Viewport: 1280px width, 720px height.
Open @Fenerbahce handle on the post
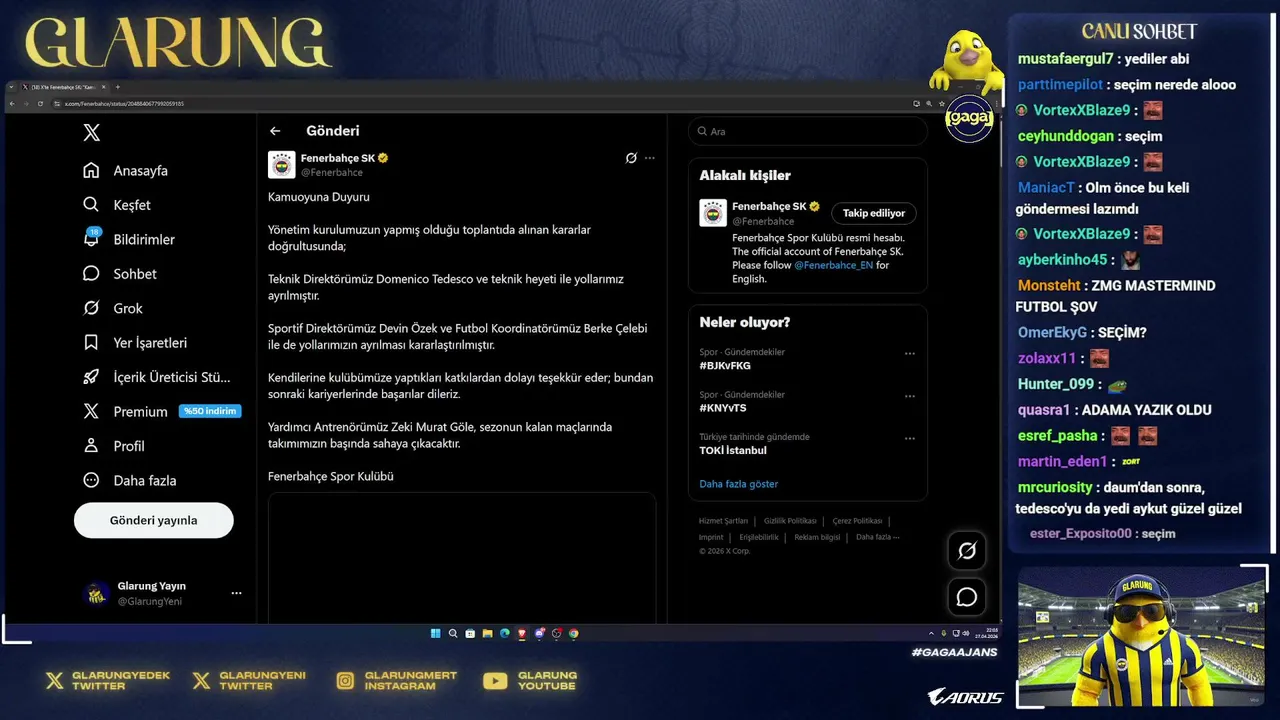(x=332, y=172)
